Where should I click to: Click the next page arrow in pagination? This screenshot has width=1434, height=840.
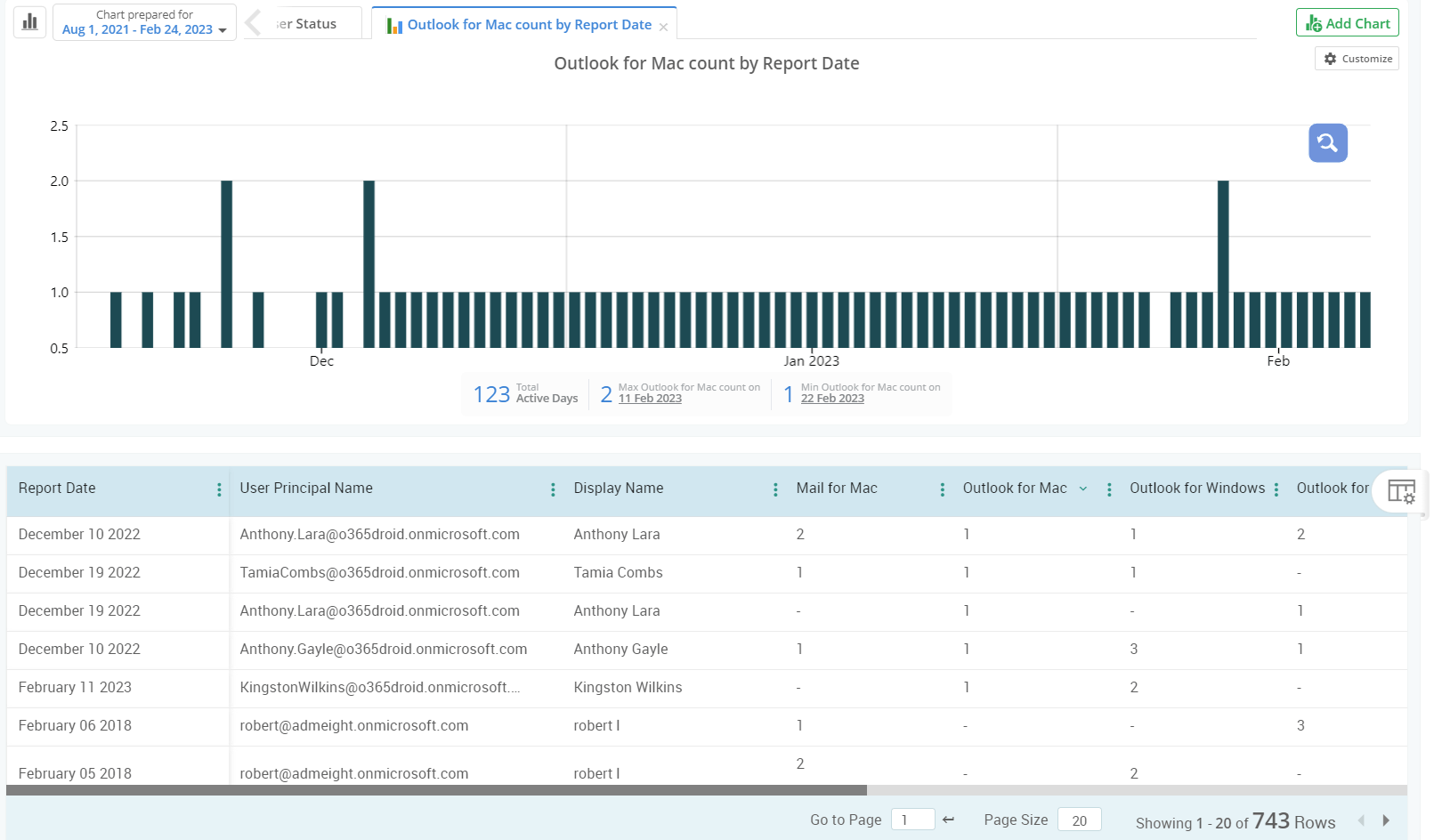coord(1385,820)
